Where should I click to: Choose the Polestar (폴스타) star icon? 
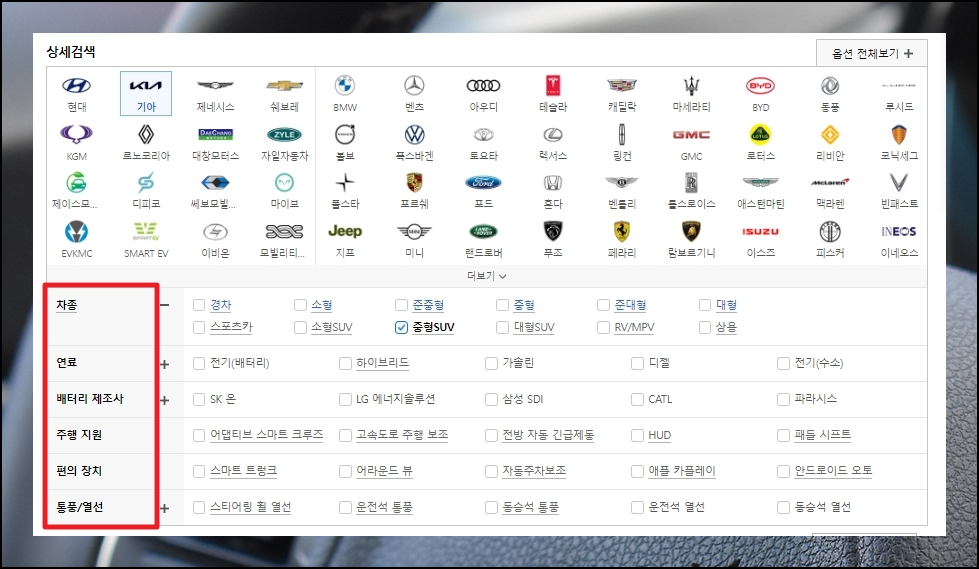tap(345, 182)
